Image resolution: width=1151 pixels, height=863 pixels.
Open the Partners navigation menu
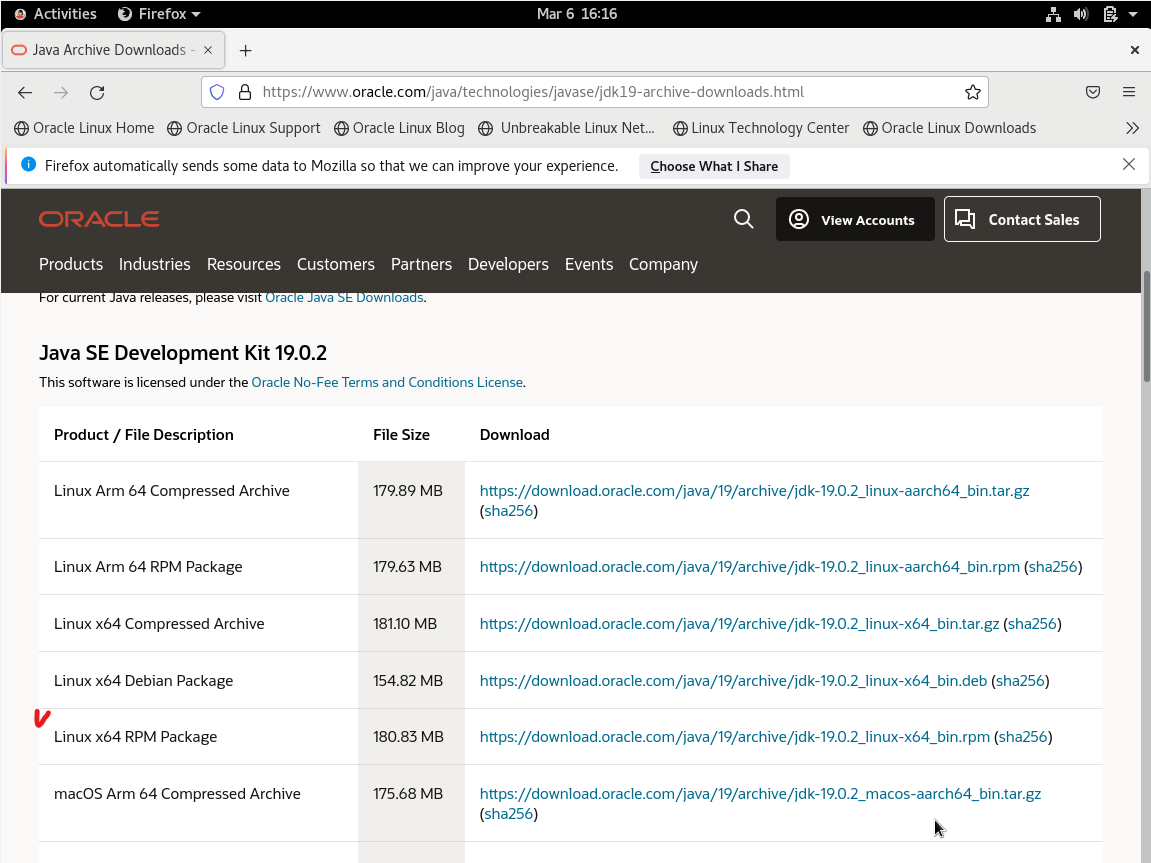421,264
